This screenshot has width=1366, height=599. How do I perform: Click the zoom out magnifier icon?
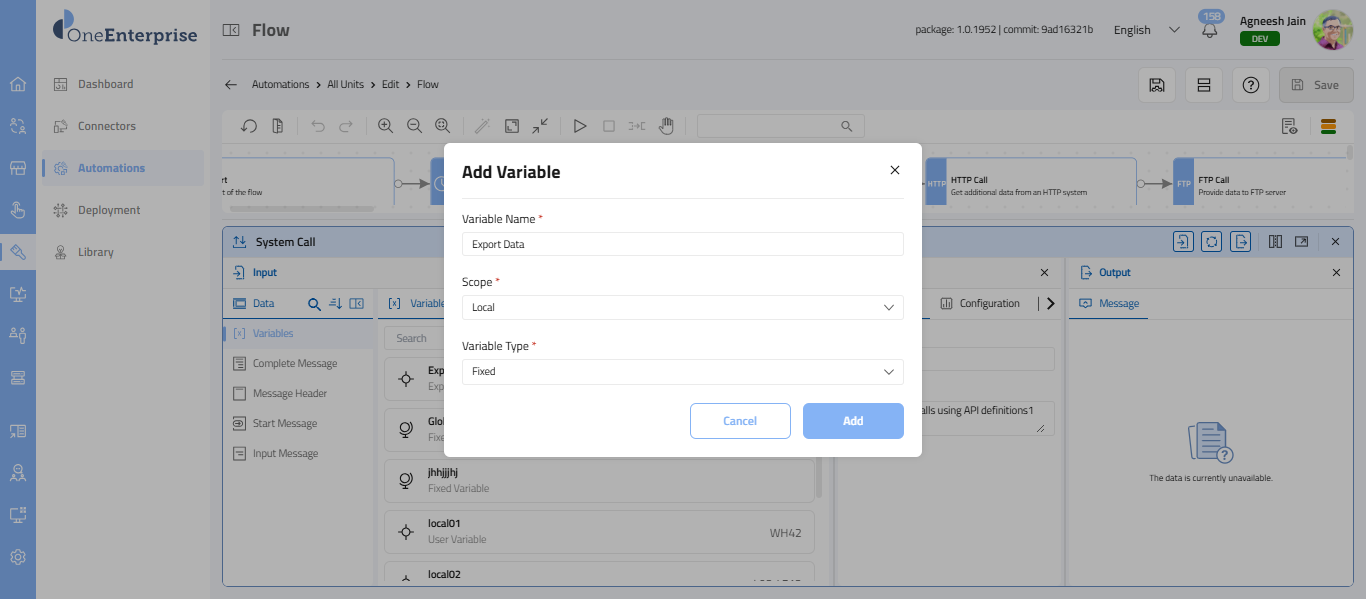click(x=414, y=126)
